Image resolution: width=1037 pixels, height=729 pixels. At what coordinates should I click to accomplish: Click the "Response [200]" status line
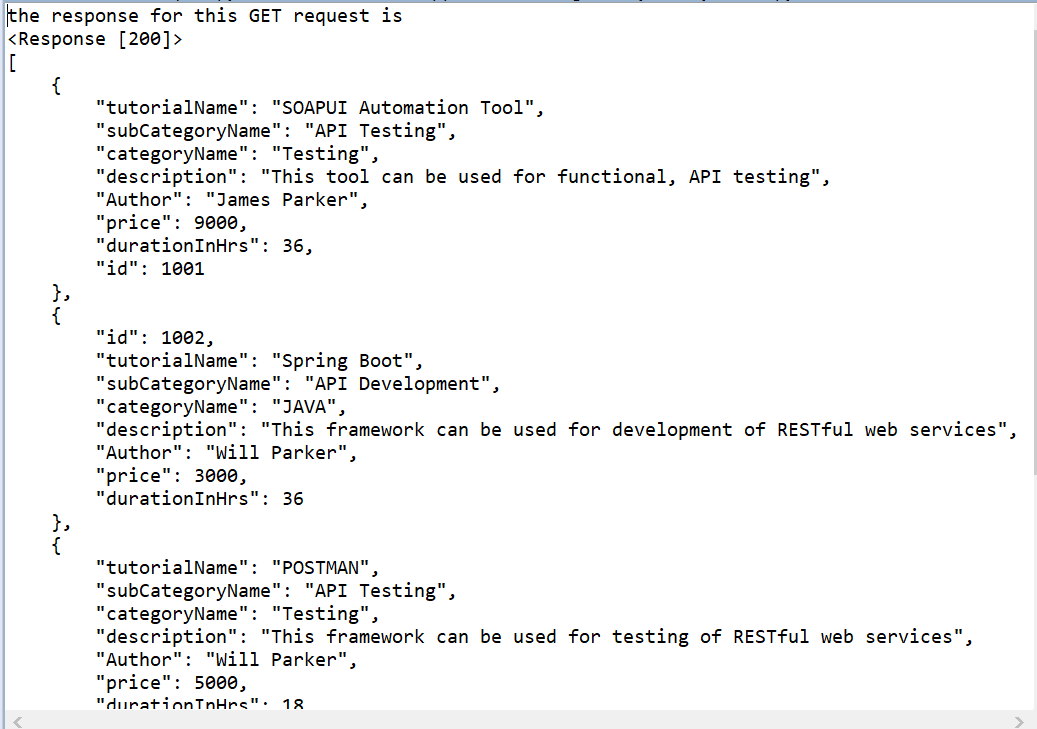(x=95, y=40)
